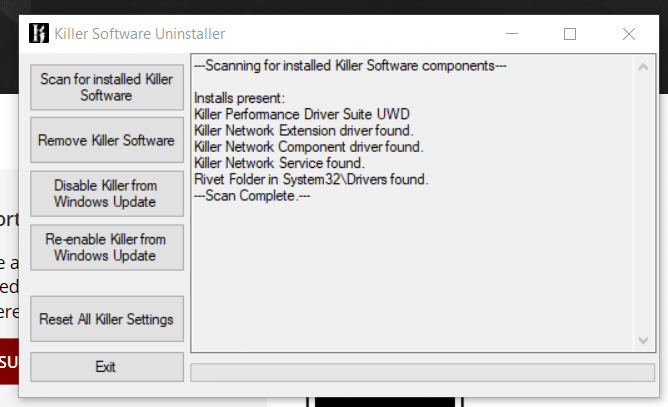
Task: Click the Exit button
Action: tap(107, 367)
